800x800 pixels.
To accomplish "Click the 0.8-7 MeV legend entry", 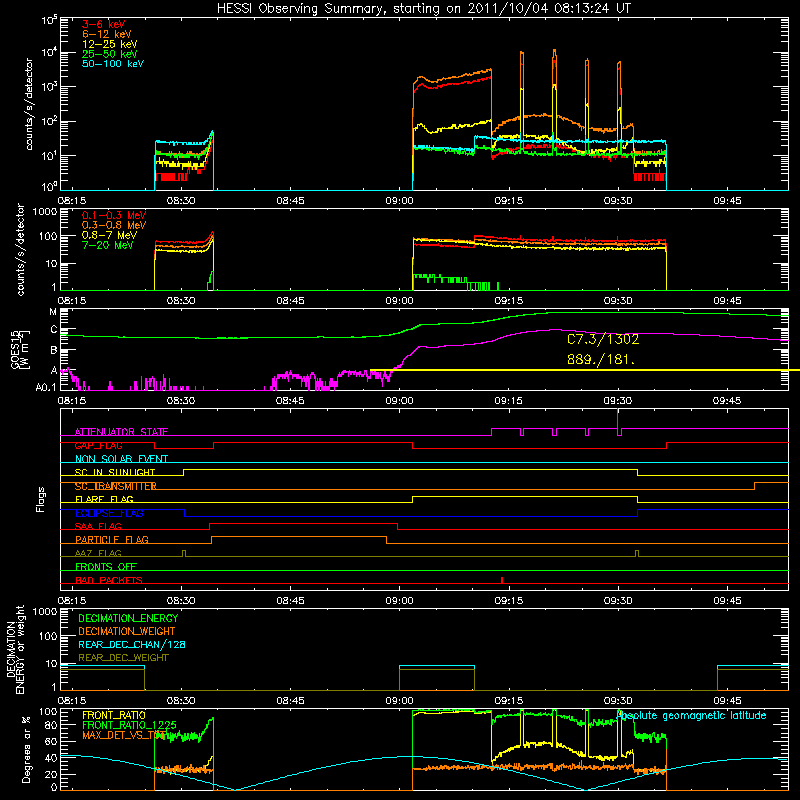I will tap(110, 235).
